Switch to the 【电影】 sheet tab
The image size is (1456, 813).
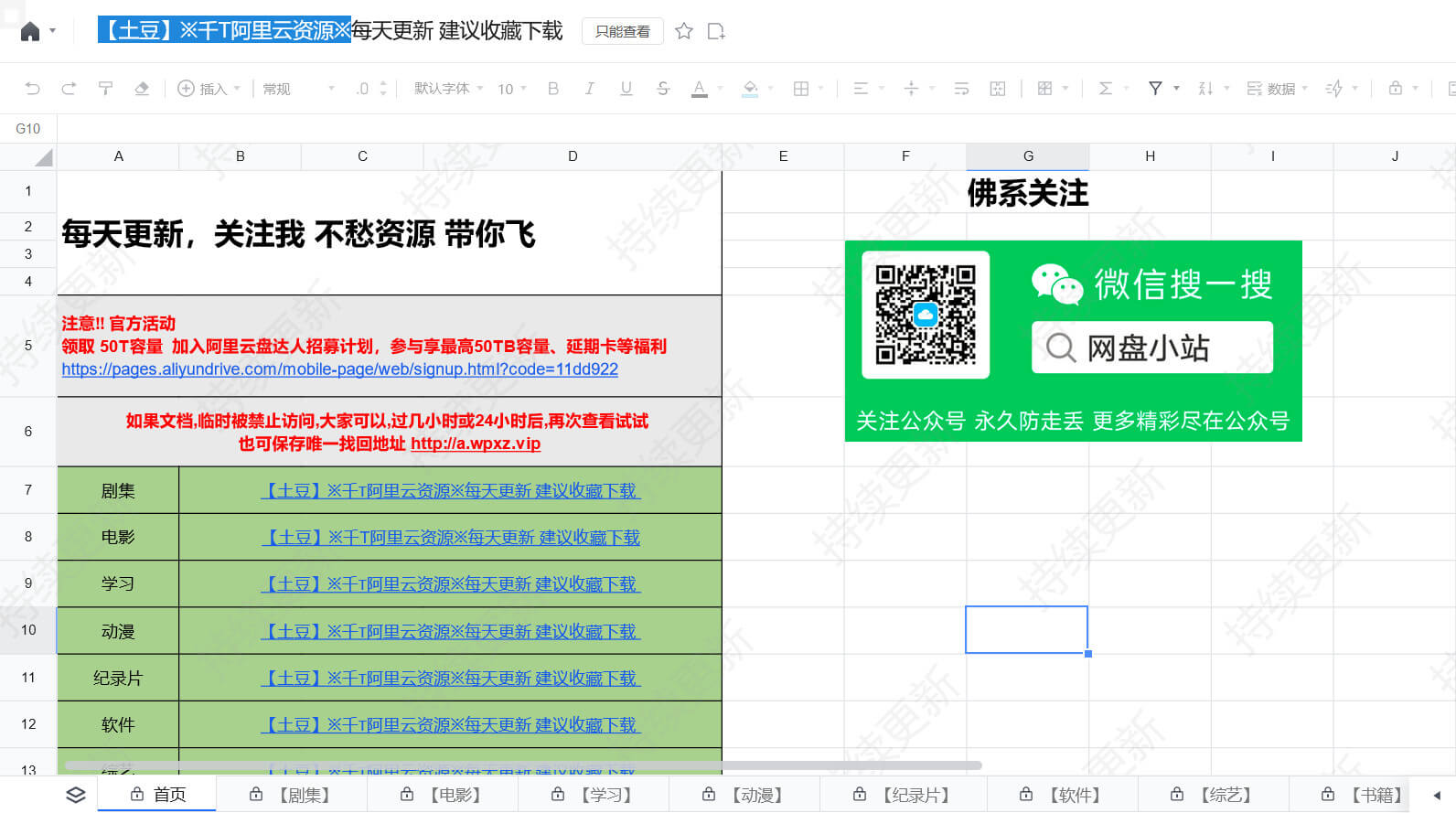(x=443, y=795)
